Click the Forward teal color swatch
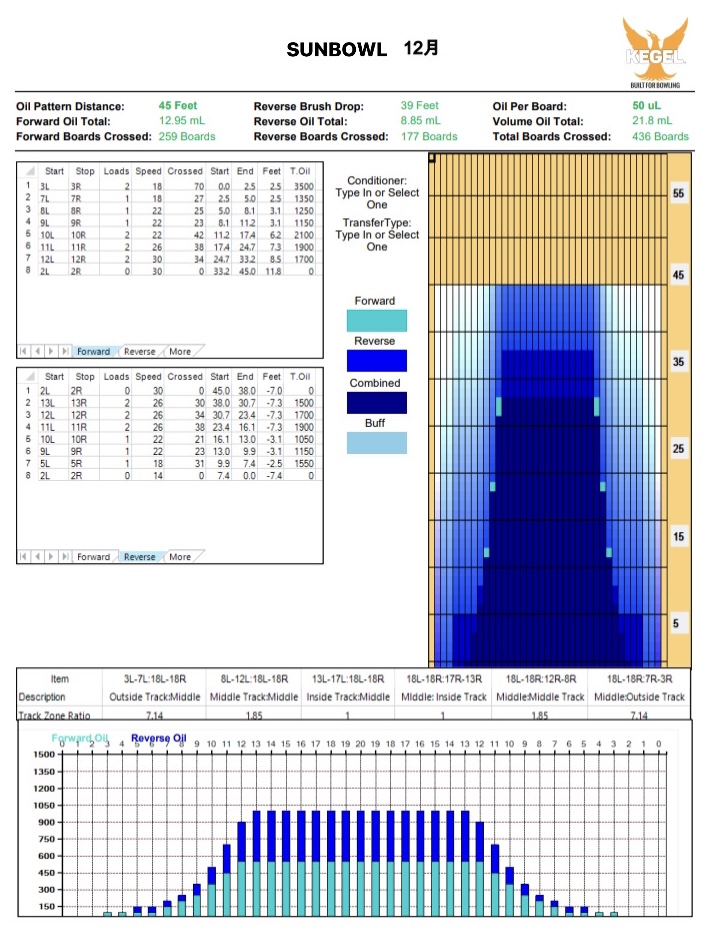The image size is (708, 946). click(x=377, y=320)
